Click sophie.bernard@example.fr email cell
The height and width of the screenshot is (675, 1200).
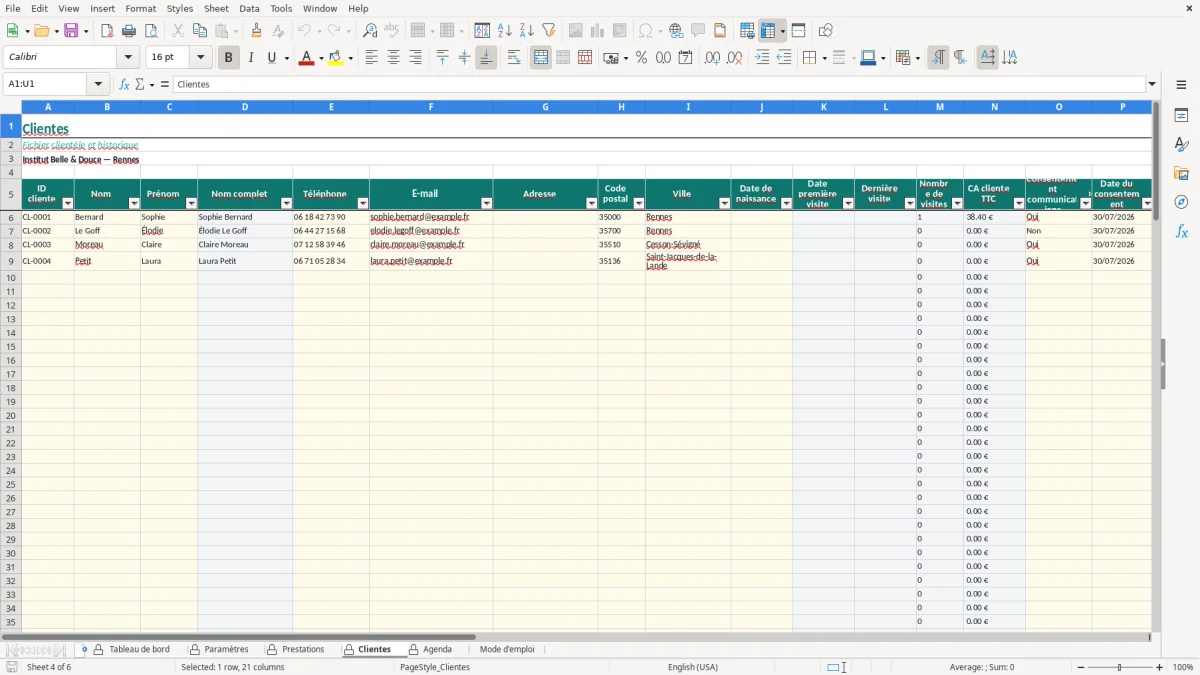click(431, 217)
